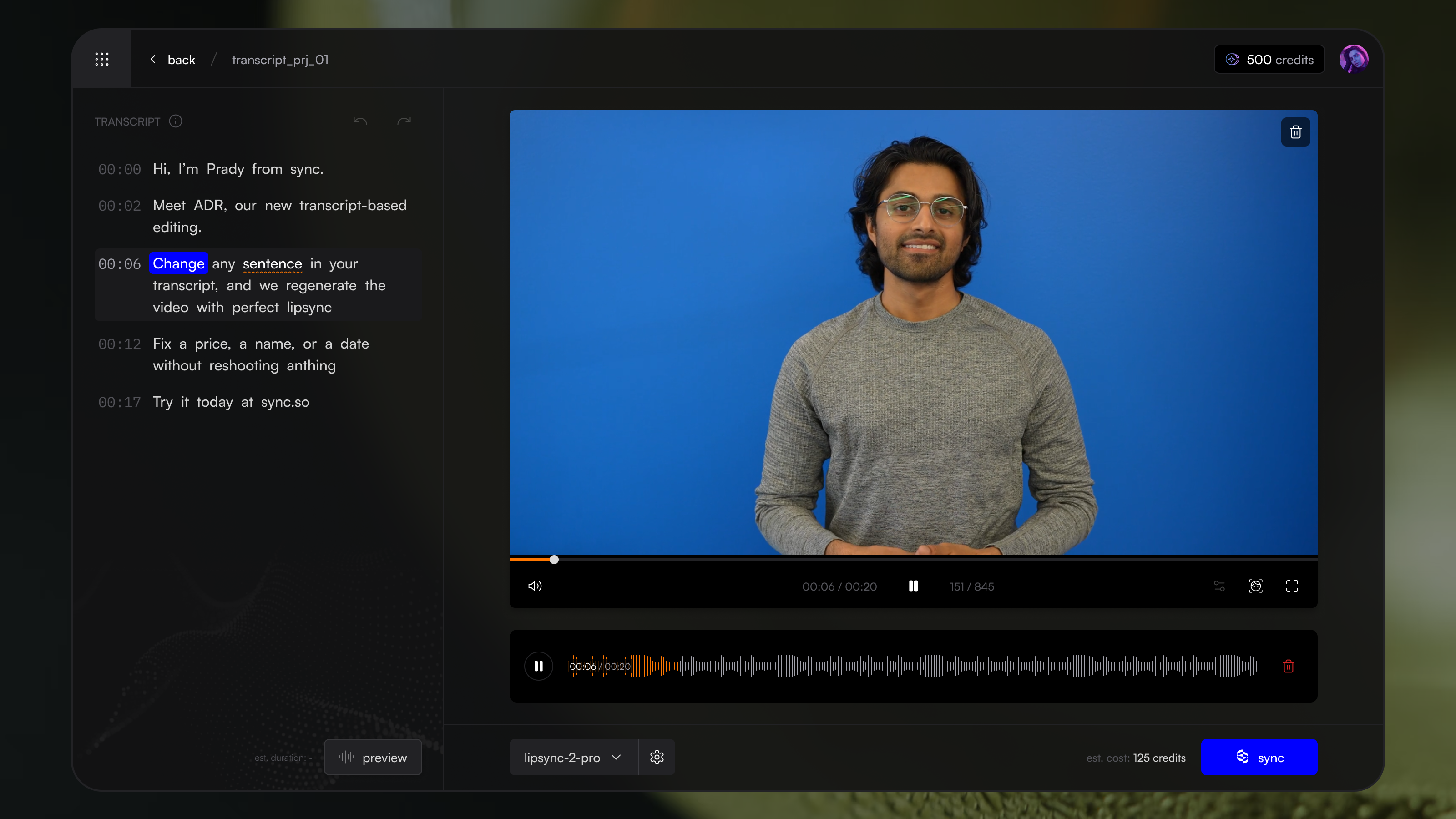Pause the video playback
The image size is (1456, 819).
(913, 586)
